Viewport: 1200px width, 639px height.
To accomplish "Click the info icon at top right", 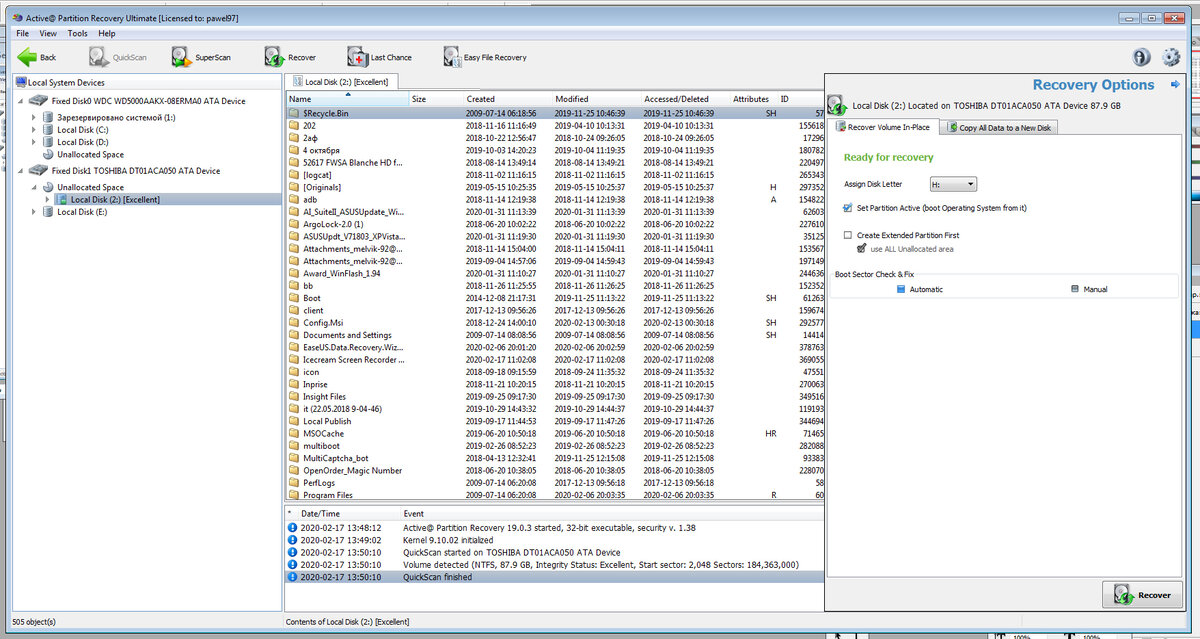I will 1141,57.
